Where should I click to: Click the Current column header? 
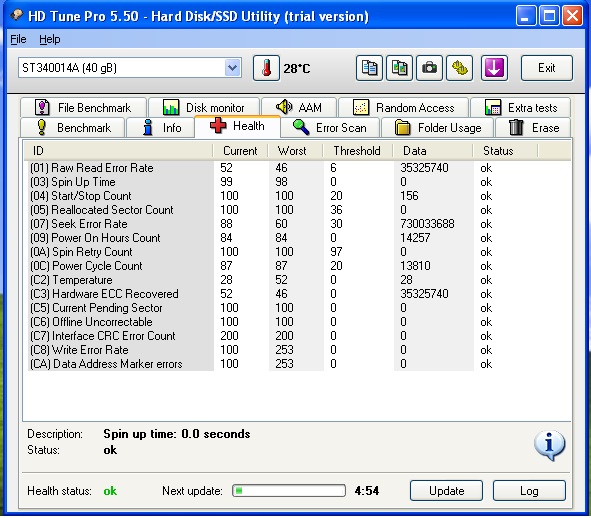(240, 151)
